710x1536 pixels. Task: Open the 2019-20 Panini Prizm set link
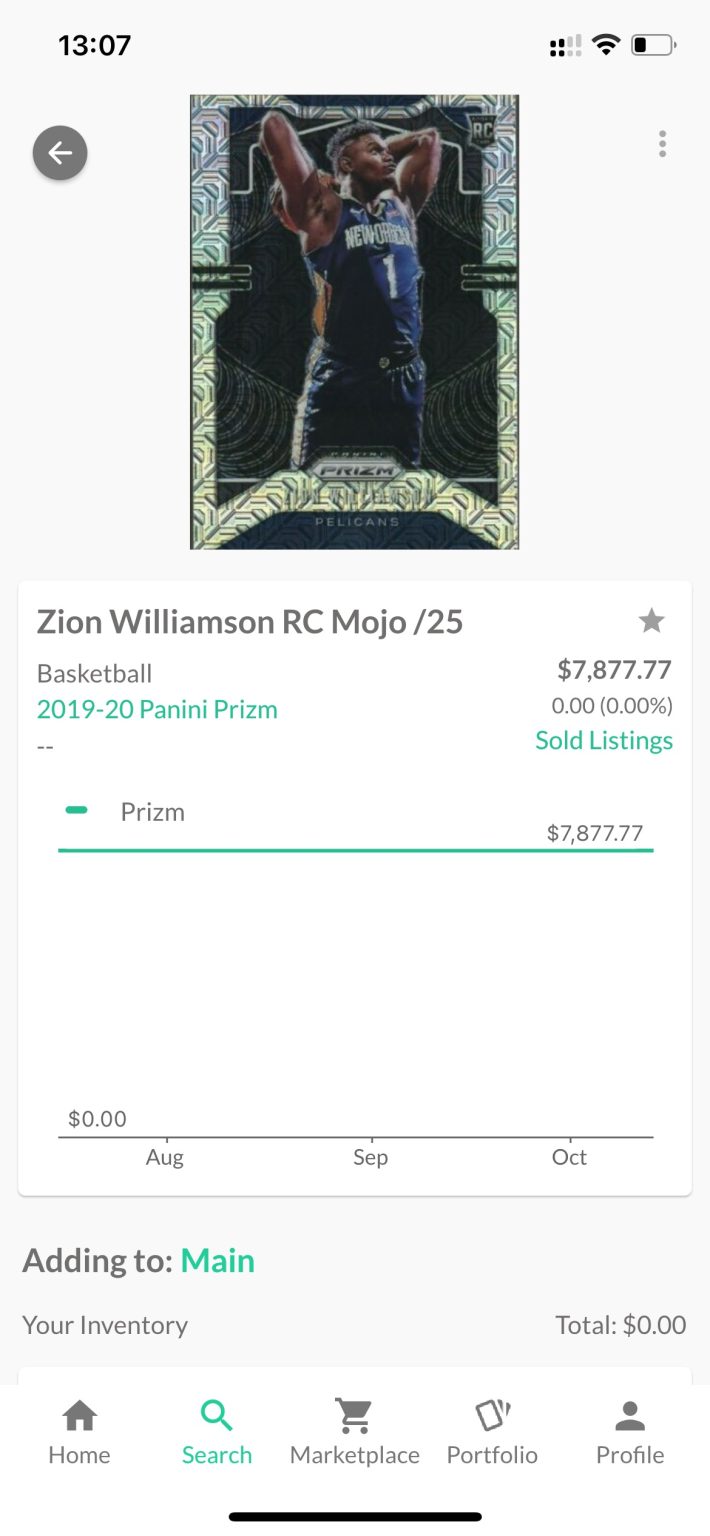[x=157, y=710]
